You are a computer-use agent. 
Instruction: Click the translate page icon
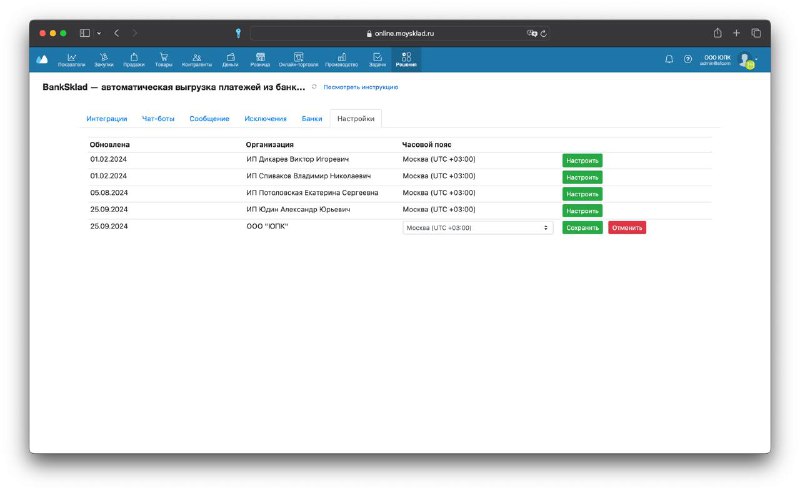point(532,33)
